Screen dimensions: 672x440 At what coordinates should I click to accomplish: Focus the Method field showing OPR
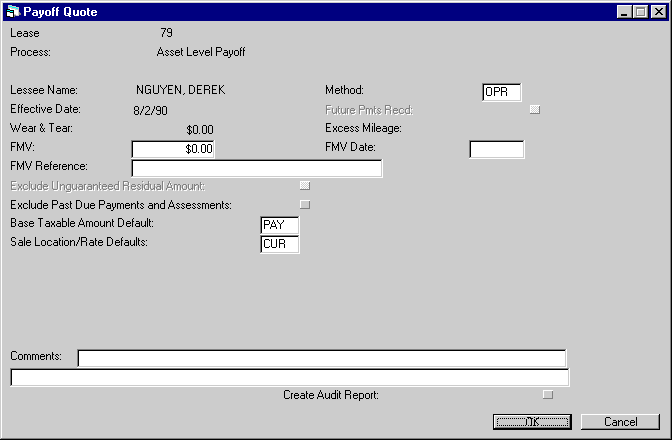502,92
